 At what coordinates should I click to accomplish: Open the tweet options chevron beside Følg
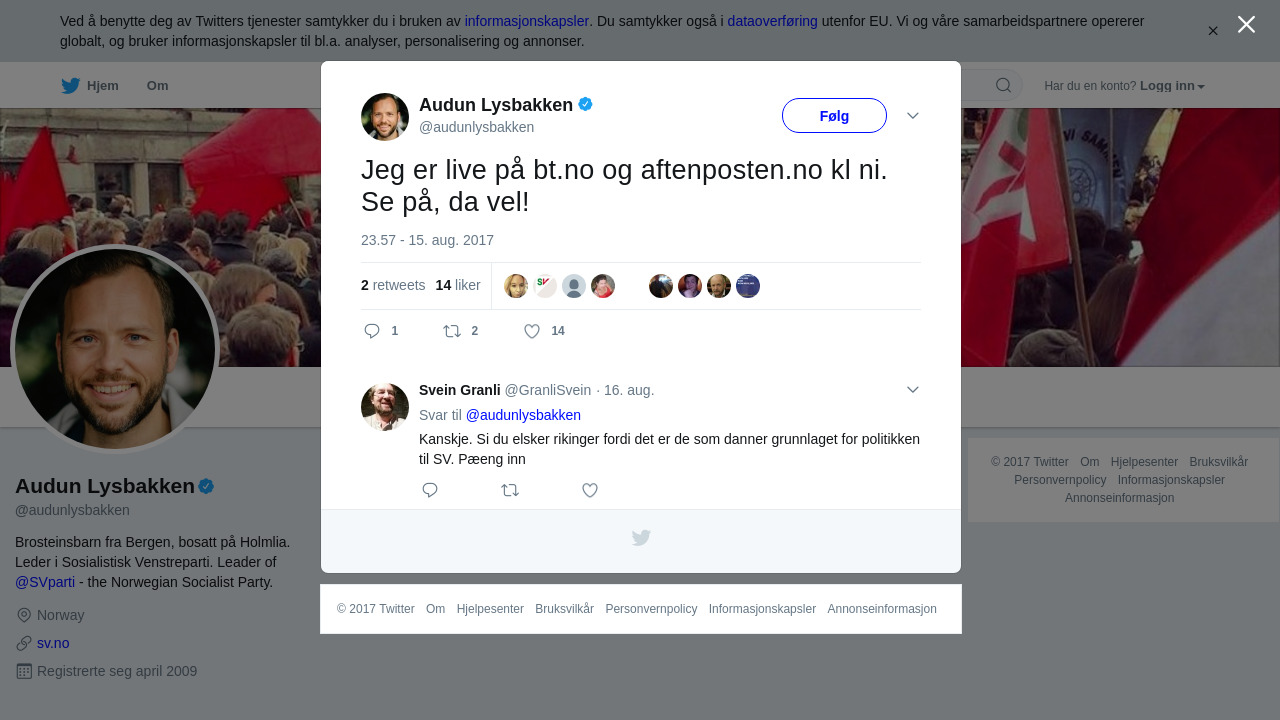pyautogui.click(x=913, y=116)
